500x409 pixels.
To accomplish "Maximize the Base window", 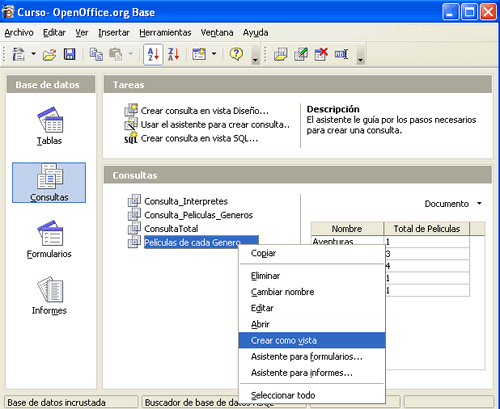I will (x=469, y=12).
